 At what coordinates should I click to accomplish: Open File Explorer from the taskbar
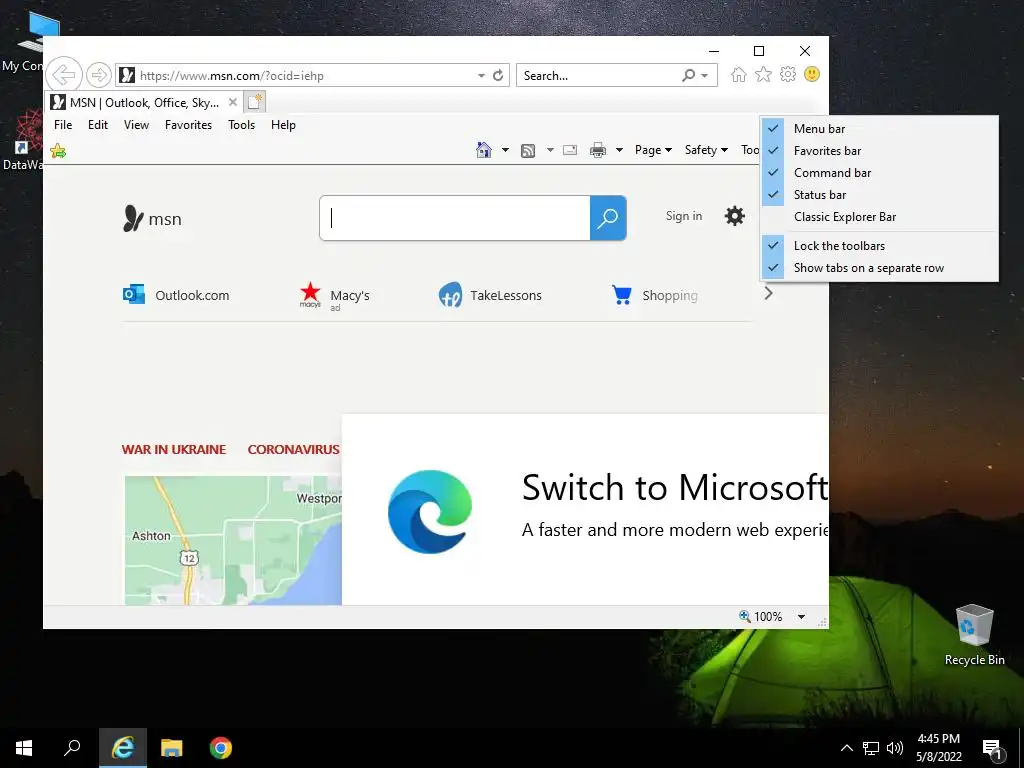[172, 748]
